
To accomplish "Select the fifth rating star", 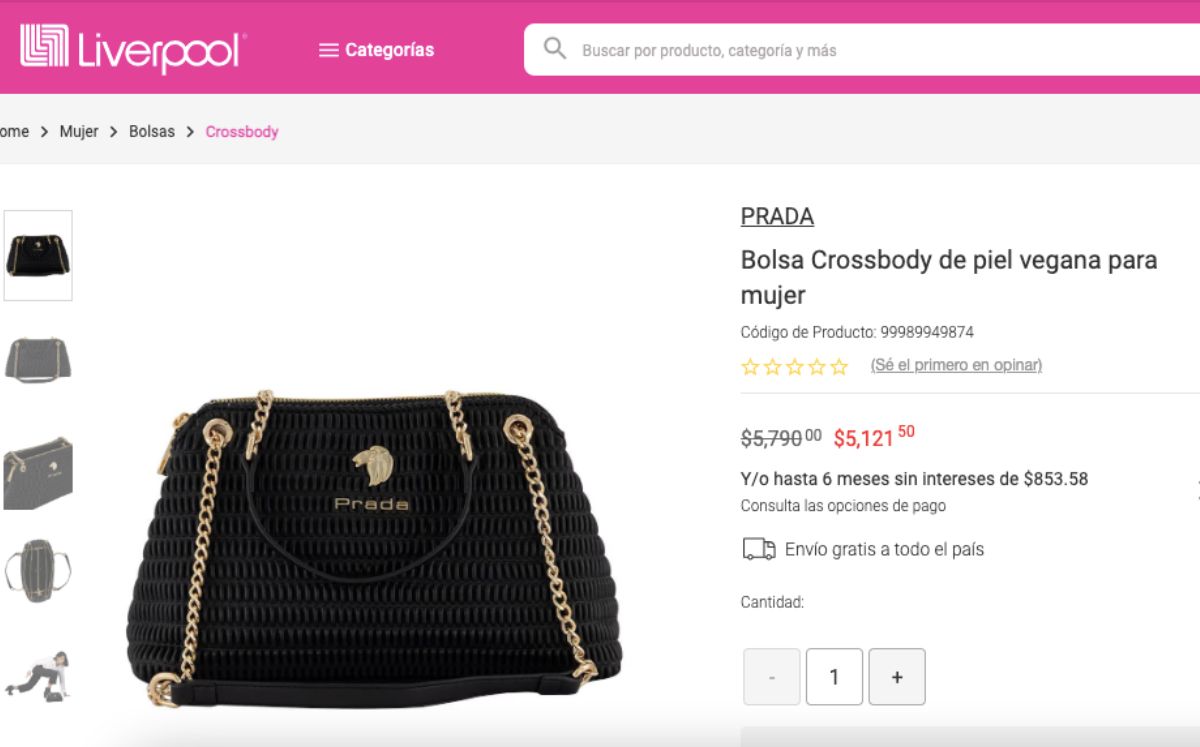I will [x=838, y=367].
